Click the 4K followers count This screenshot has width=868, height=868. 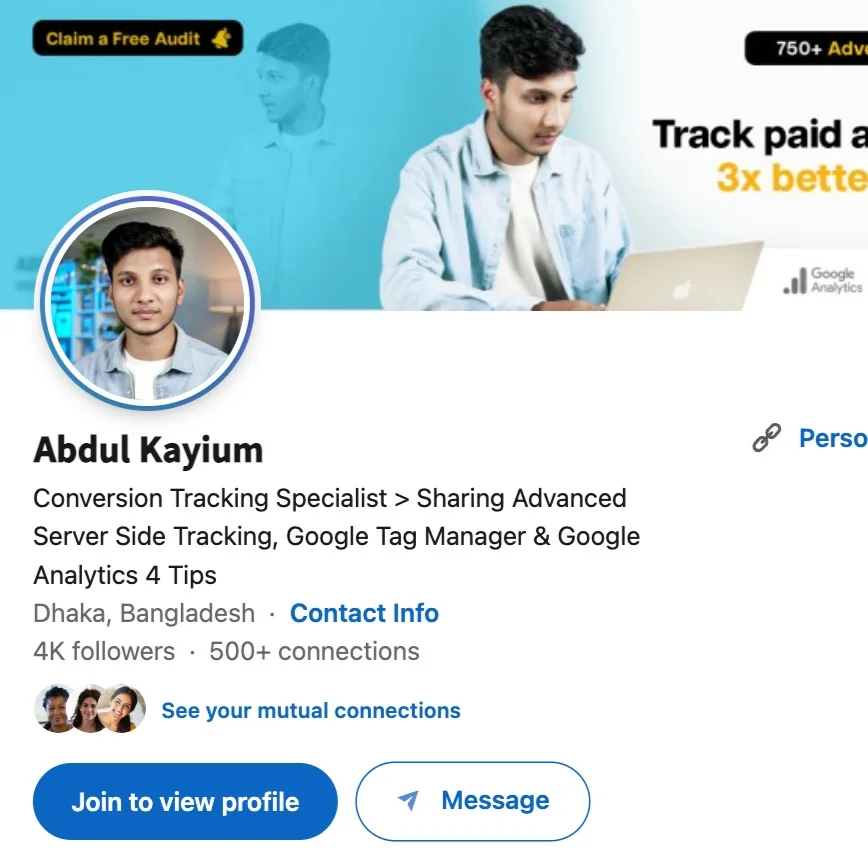point(104,652)
